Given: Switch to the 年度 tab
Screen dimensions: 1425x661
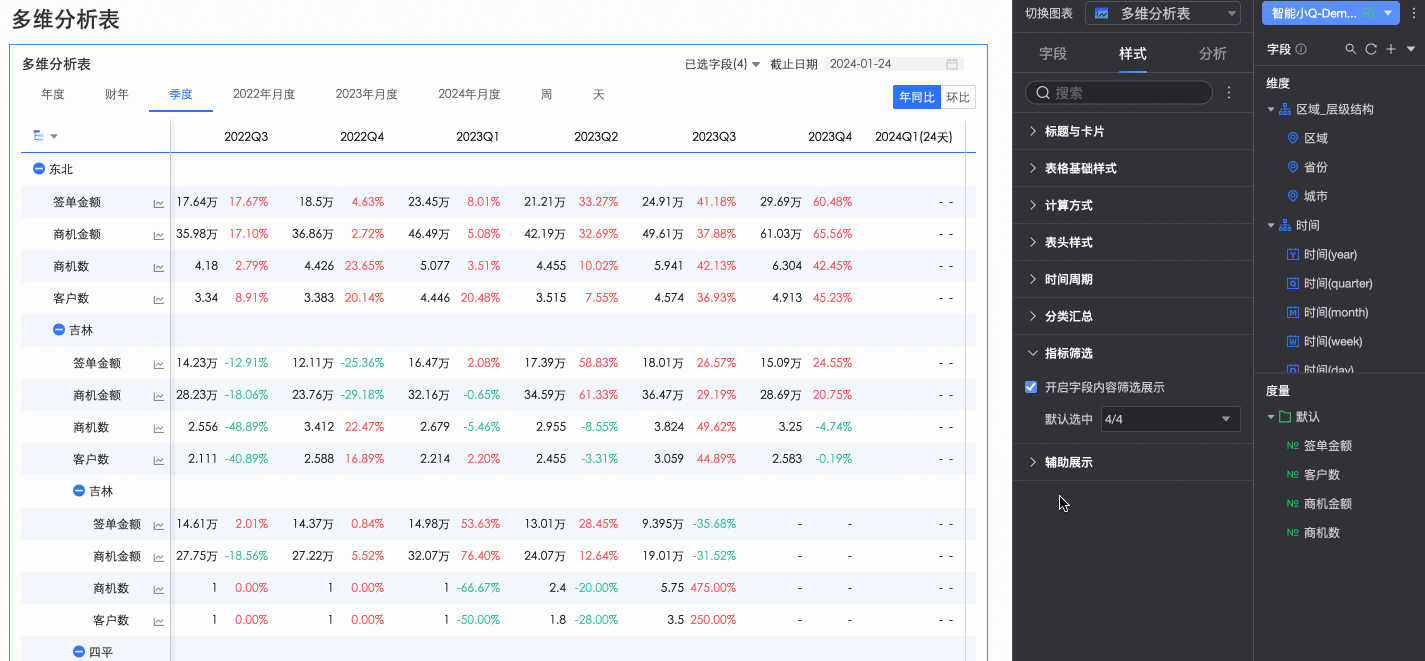Looking at the screenshot, I should tap(53, 95).
